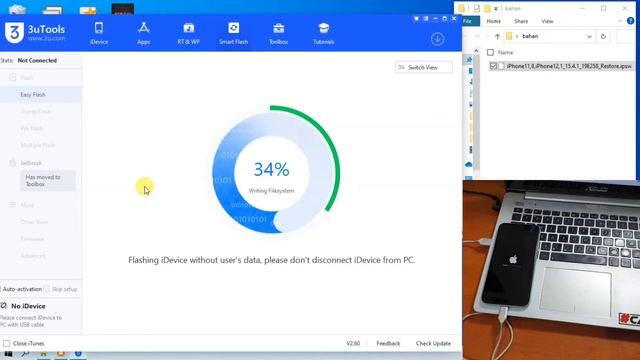The image size is (640, 360).
Task: Click the Name column header
Action: (505, 52)
